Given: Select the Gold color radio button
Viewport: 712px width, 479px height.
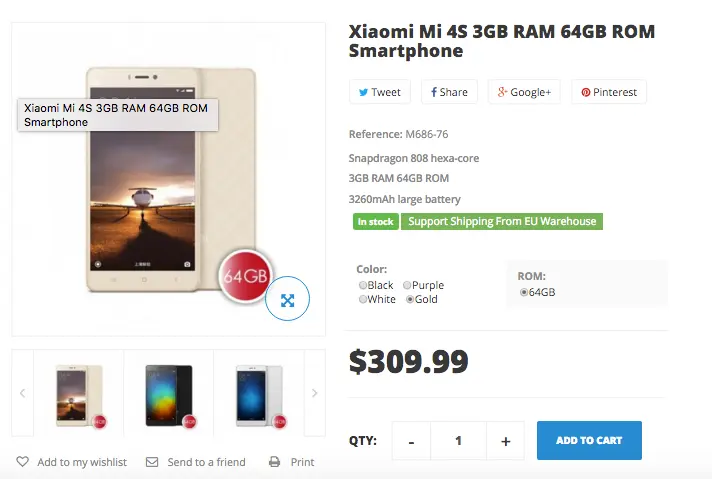Looking at the screenshot, I should pos(410,299).
